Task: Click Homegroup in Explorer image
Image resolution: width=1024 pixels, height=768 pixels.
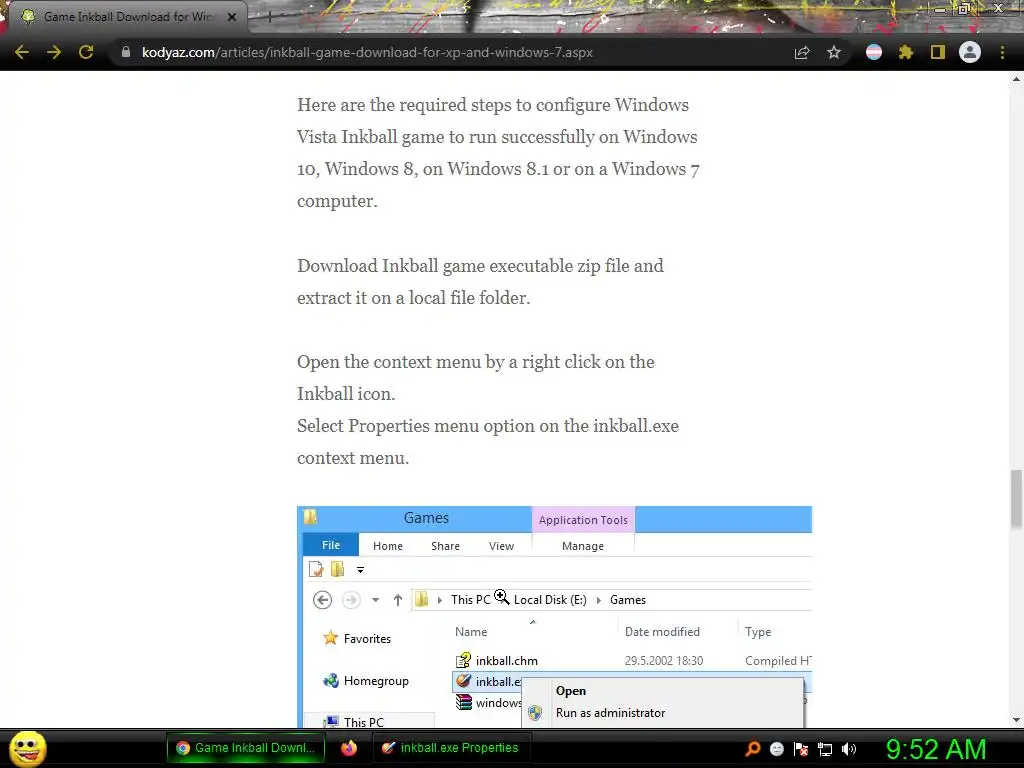Action: point(376,680)
